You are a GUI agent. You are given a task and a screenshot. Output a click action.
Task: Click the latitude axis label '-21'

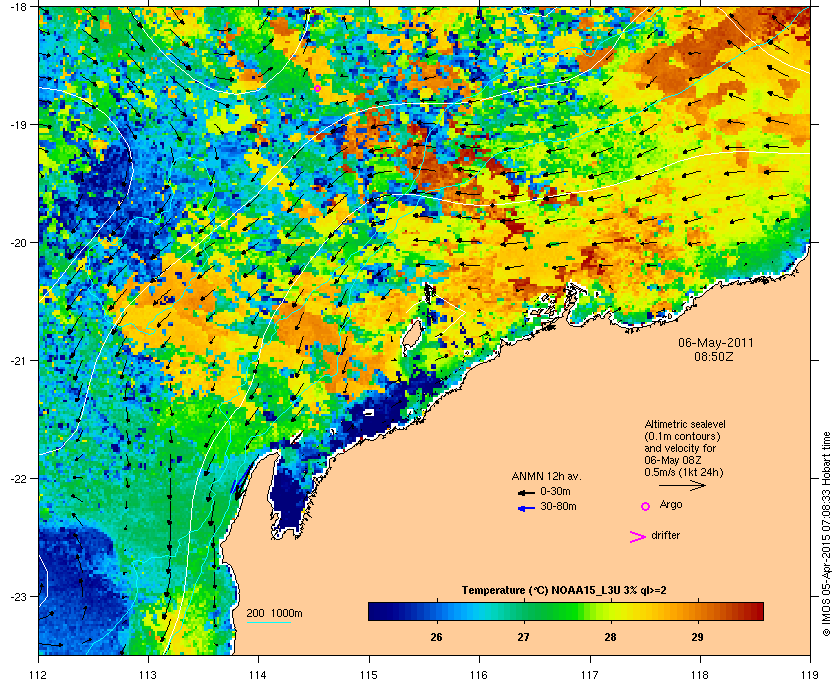click(17, 361)
